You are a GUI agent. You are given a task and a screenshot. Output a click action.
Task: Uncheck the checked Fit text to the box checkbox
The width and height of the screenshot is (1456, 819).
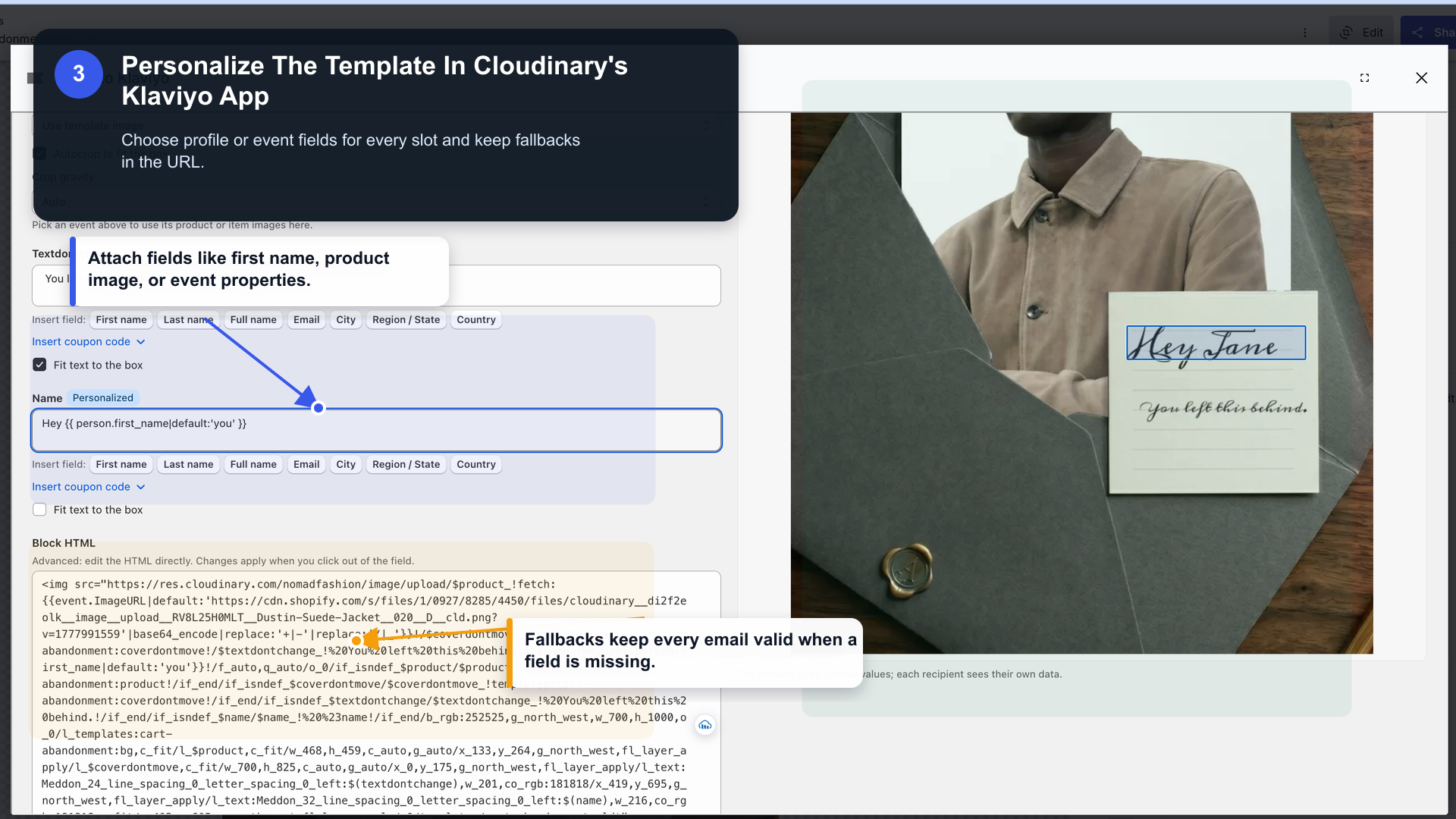tap(39, 365)
